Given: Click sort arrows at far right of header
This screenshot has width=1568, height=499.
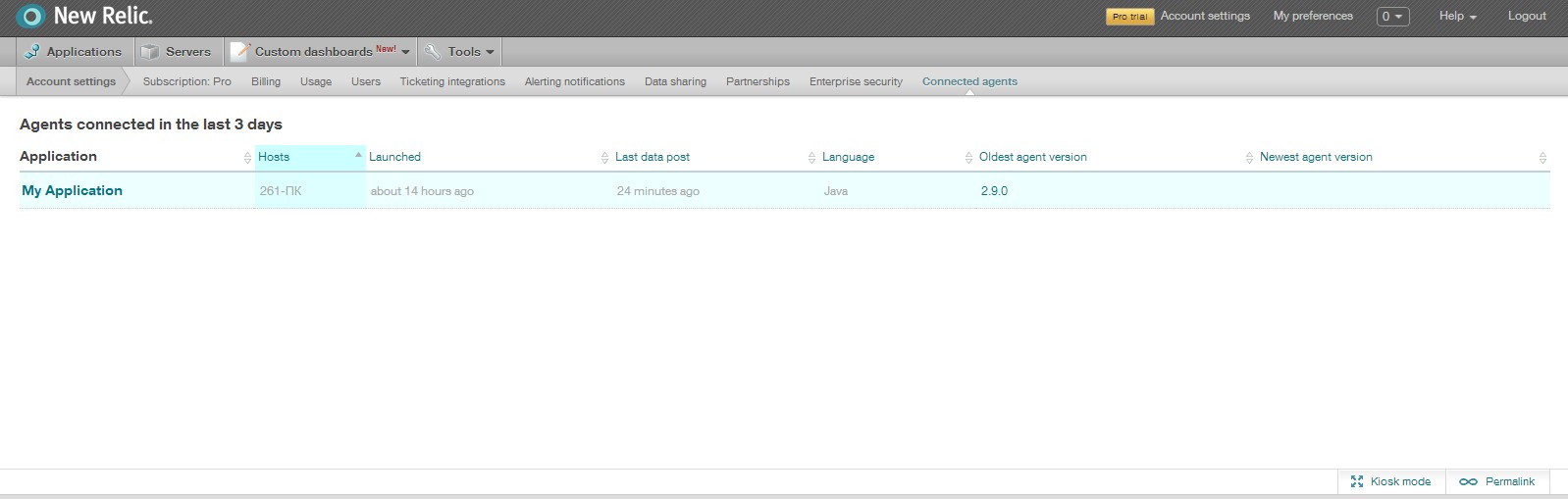Looking at the screenshot, I should point(1542,158).
